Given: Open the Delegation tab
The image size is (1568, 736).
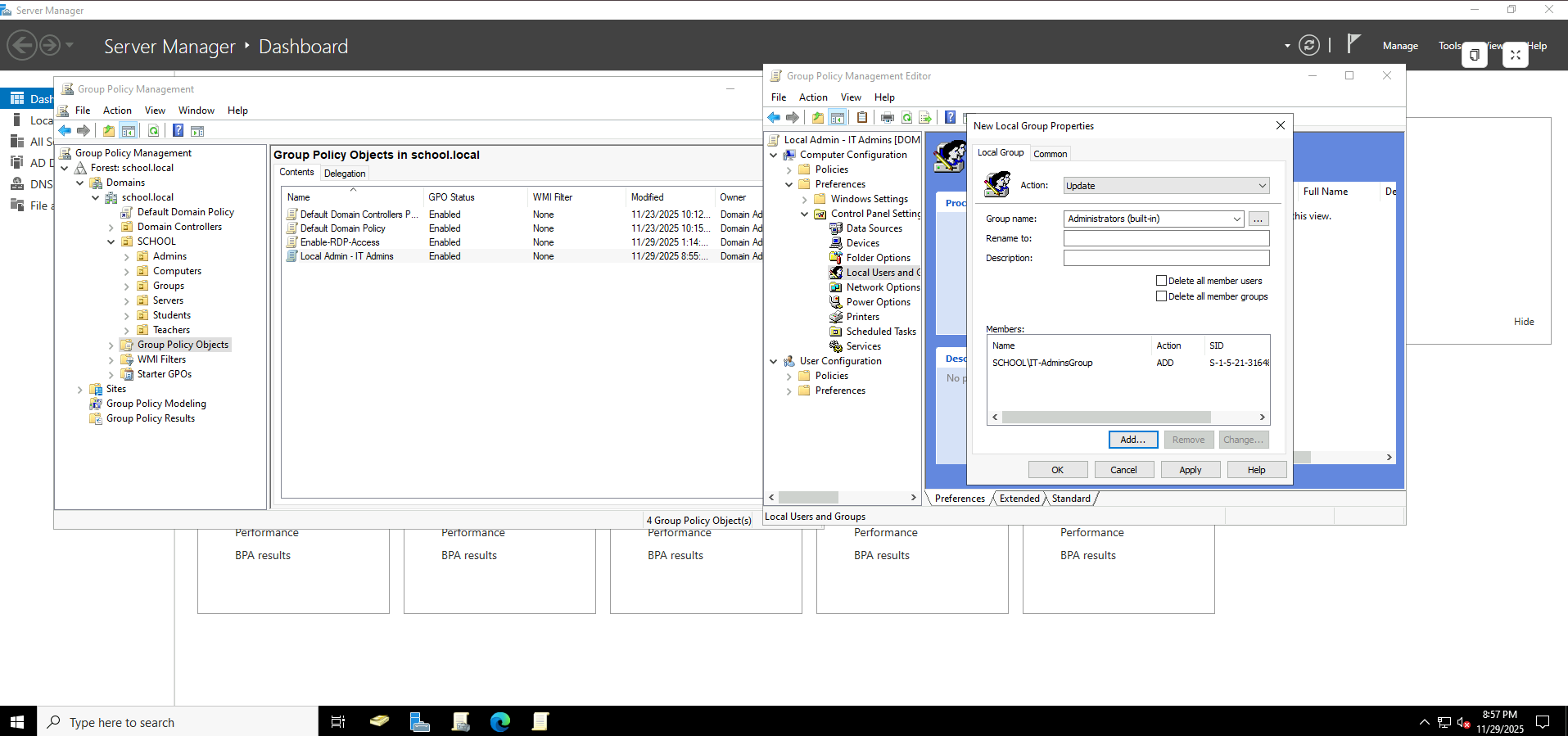Looking at the screenshot, I should click(345, 174).
